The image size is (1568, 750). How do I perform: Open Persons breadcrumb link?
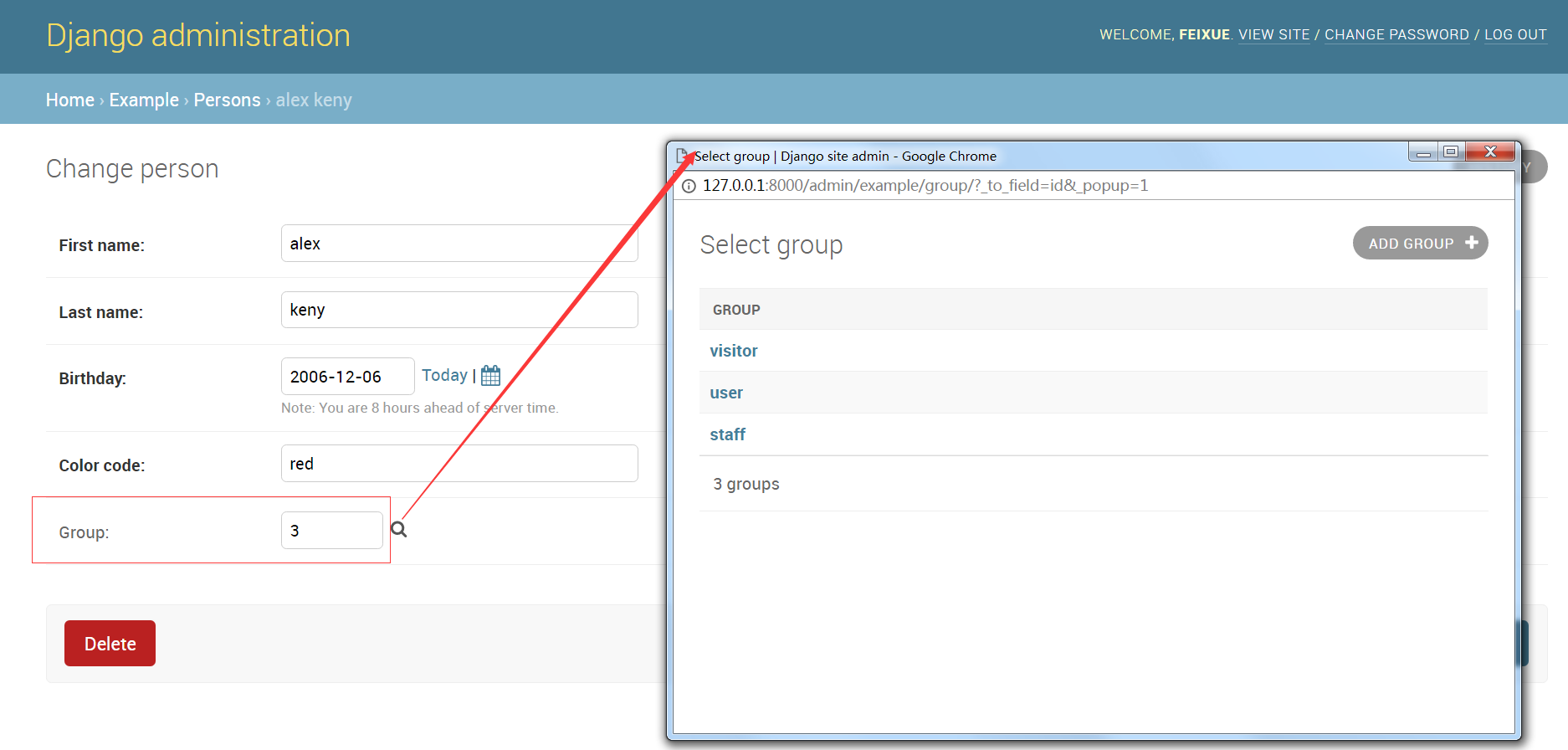click(227, 100)
